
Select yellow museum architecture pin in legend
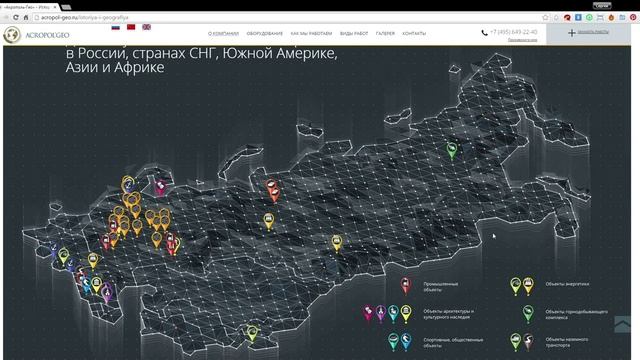(x=406, y=313)
